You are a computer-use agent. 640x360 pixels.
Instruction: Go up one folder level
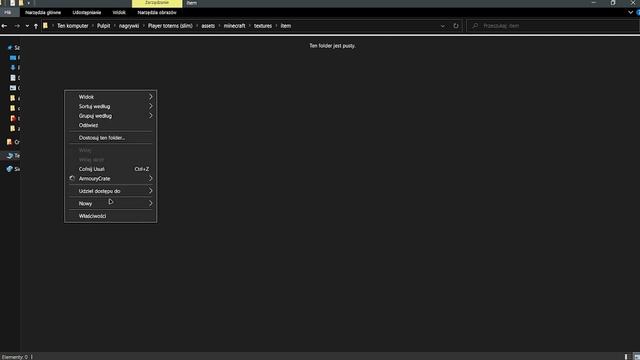36,26
